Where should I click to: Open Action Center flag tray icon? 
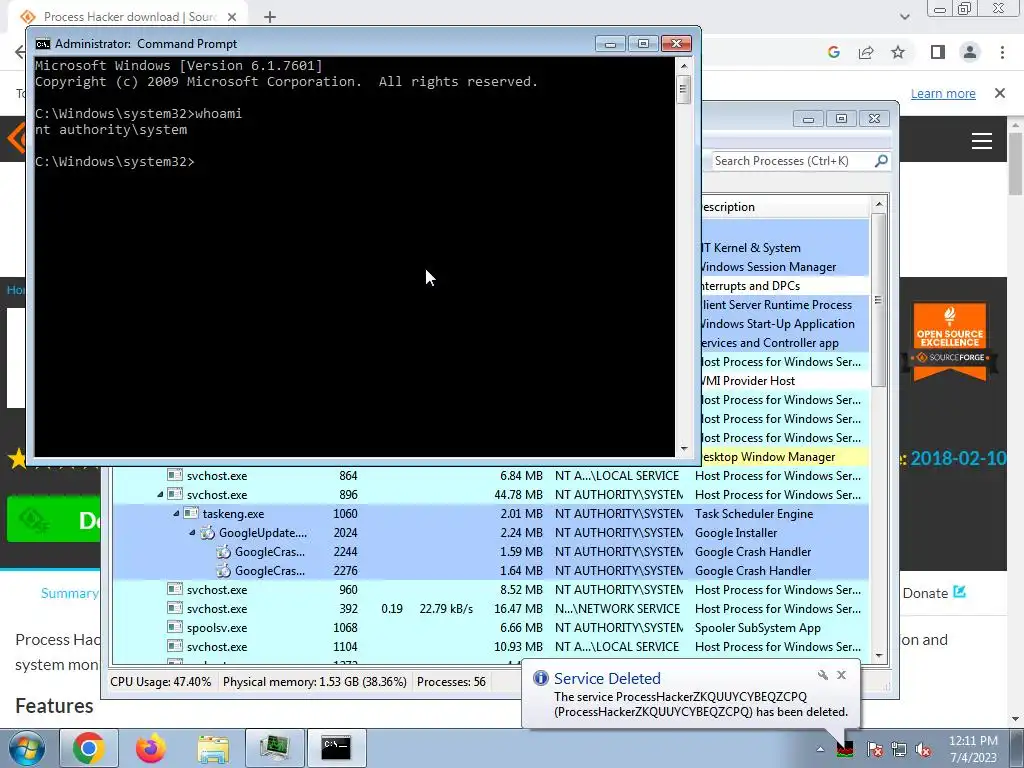[875, 749]
